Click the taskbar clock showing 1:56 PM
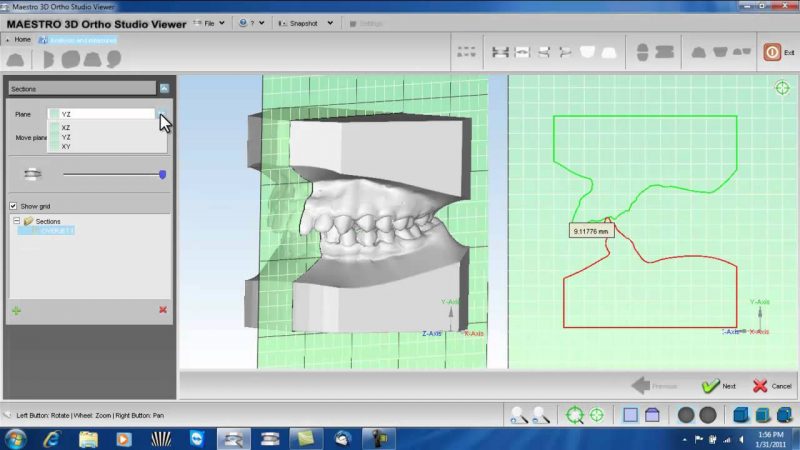The width and height of the screenshot is (800, 450). [x=770, y=440]
